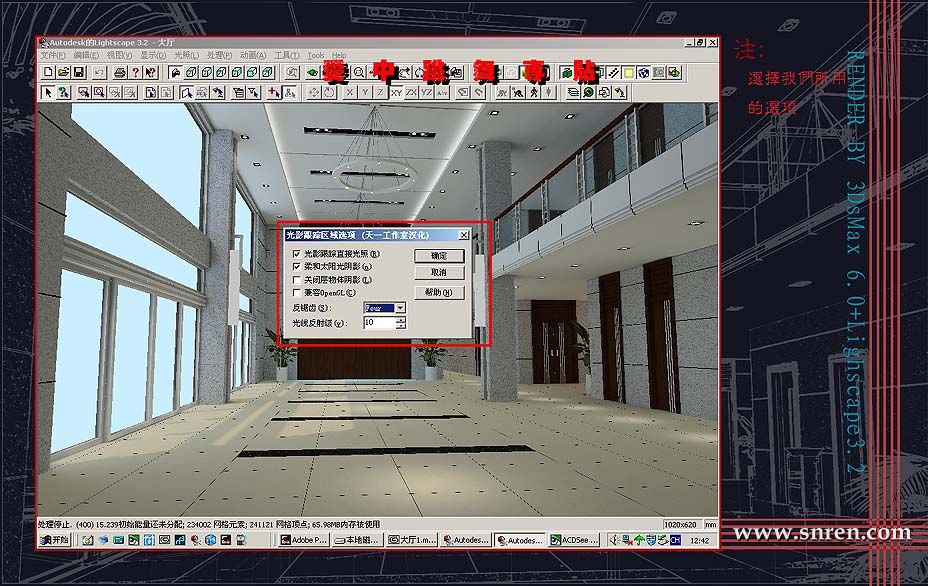Switch to Adobe P... taskbar window

point(303,540)
